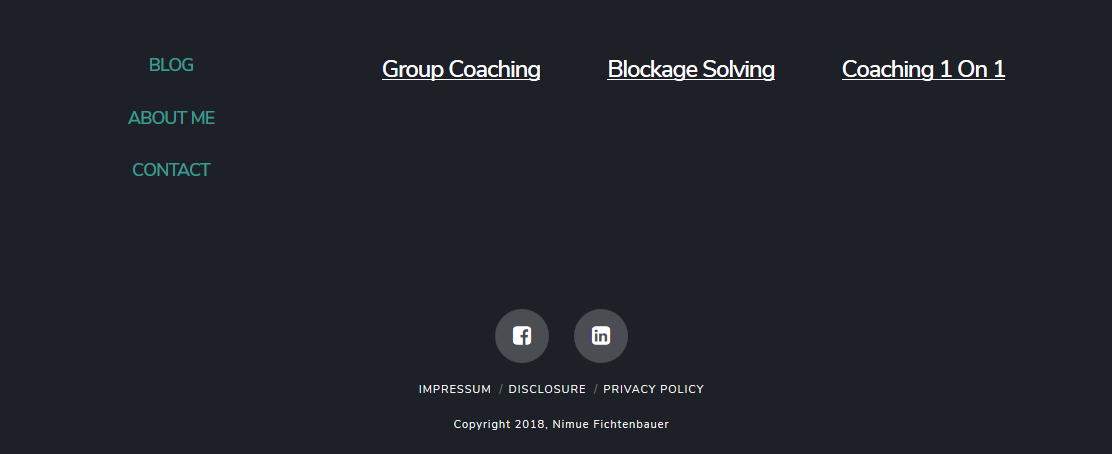Choose the one-on-one coaching heading
Screen dimensions: 1112x454
[923, 69]
